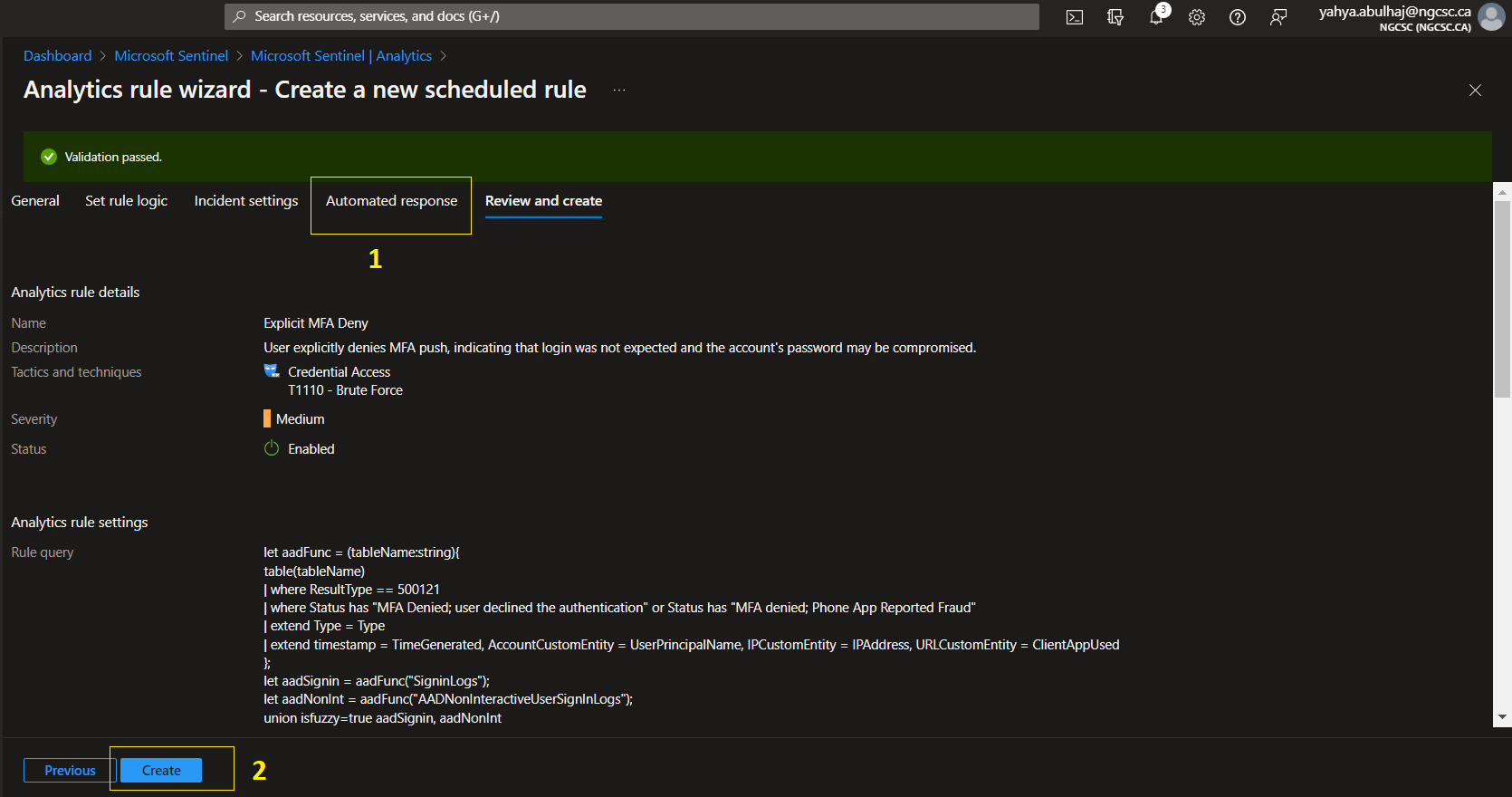Screen dimensions: 1512x797
Task: Switch to the Set rule logic tab
Action: (x=127, y=201)
